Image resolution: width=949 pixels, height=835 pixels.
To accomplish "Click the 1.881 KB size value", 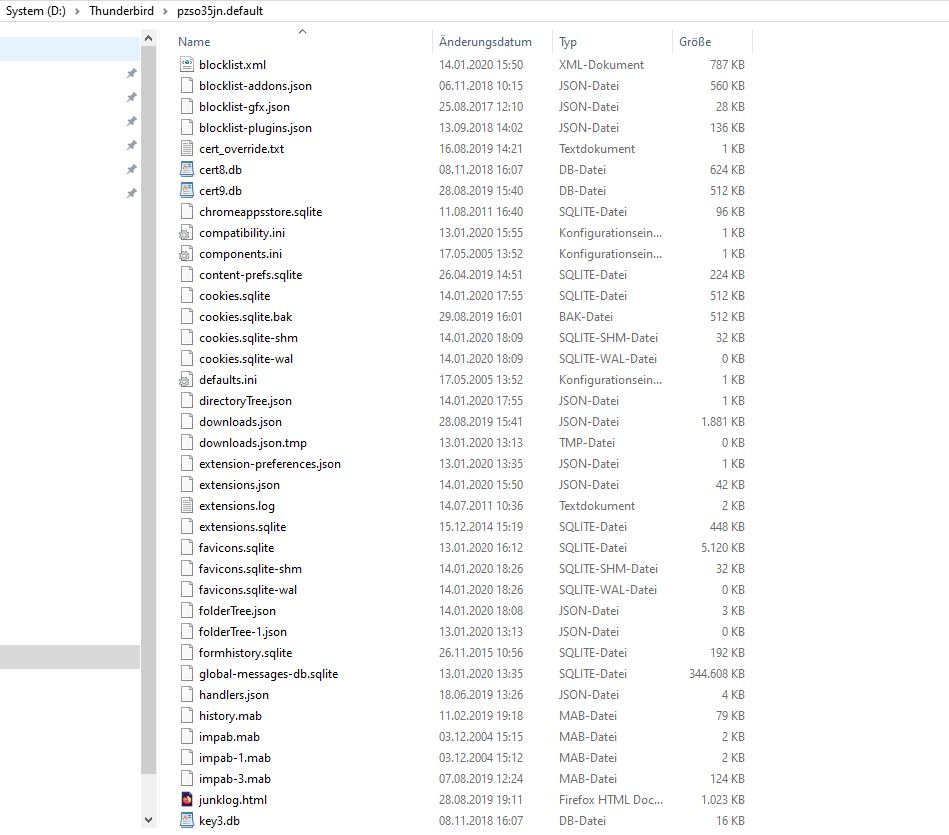I will click(723, 422).
